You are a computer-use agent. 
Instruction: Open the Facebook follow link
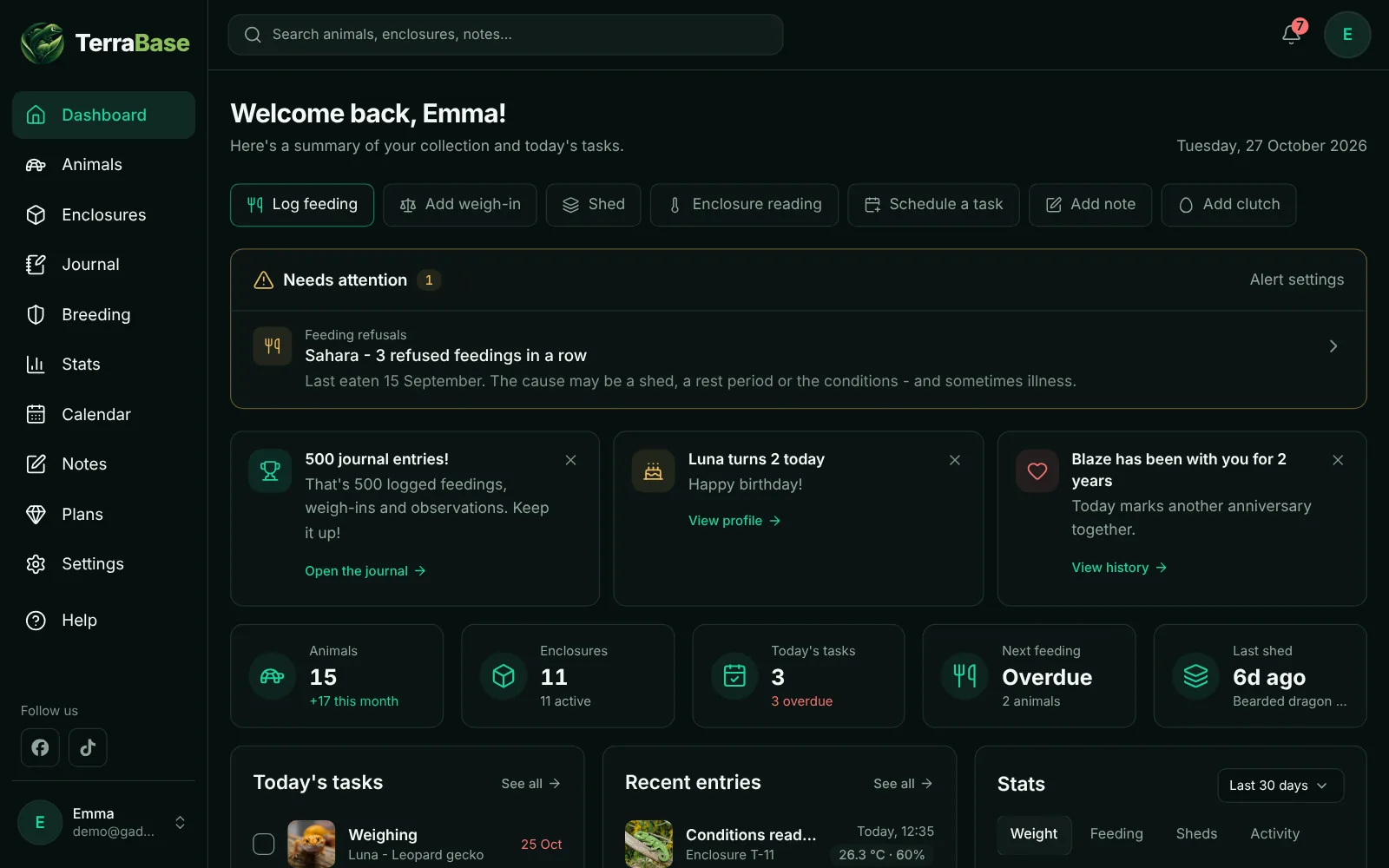pyautogui.click(x=40, y=747)
